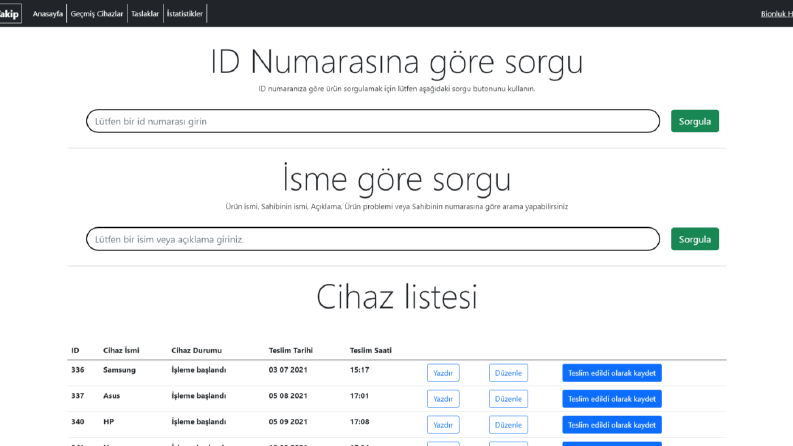The height and width of the screenshot is (446, 793).
Task: Click Sorgula for the ID search
Action: pyautogui.click(x=695, y=121)
